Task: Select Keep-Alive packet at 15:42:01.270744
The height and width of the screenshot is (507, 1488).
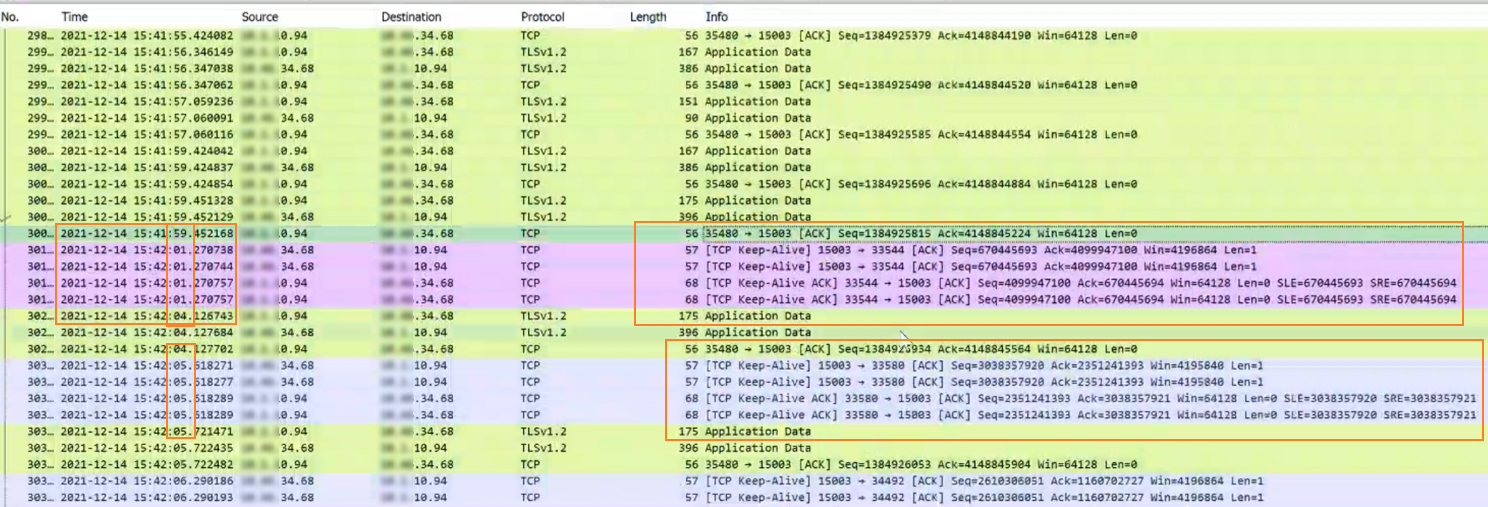Action: [744, 266]
